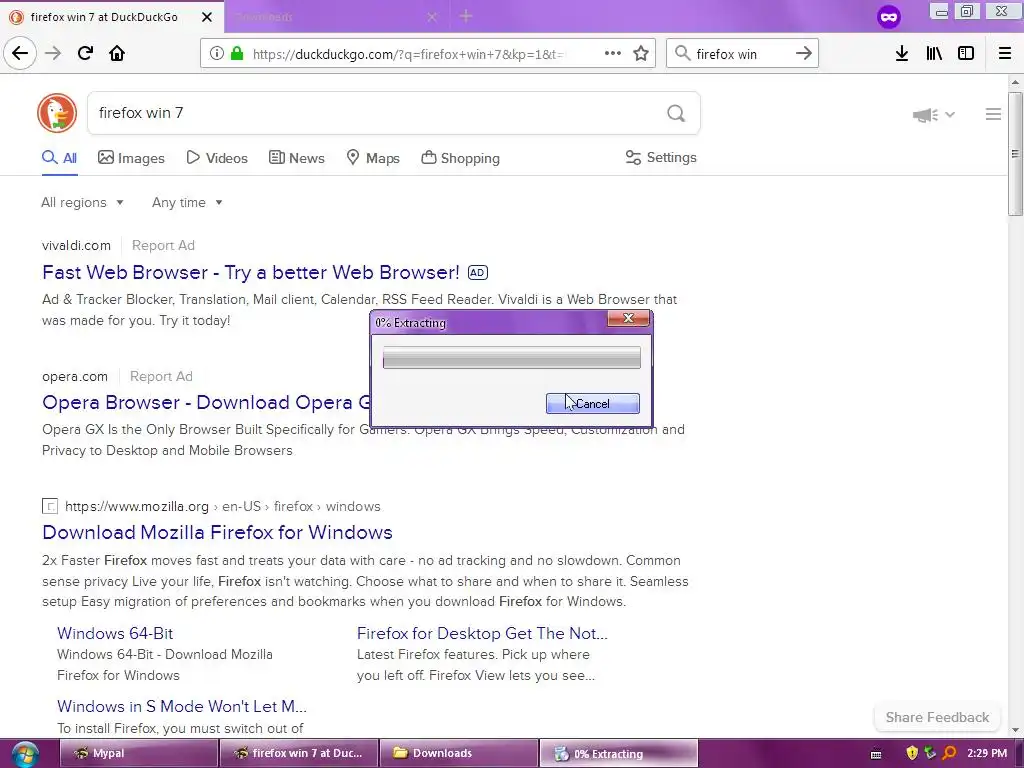Viewport: 1024px width, 768px height.
Task: Click the mozilla.org result favicon
Action: coord(50,506)
